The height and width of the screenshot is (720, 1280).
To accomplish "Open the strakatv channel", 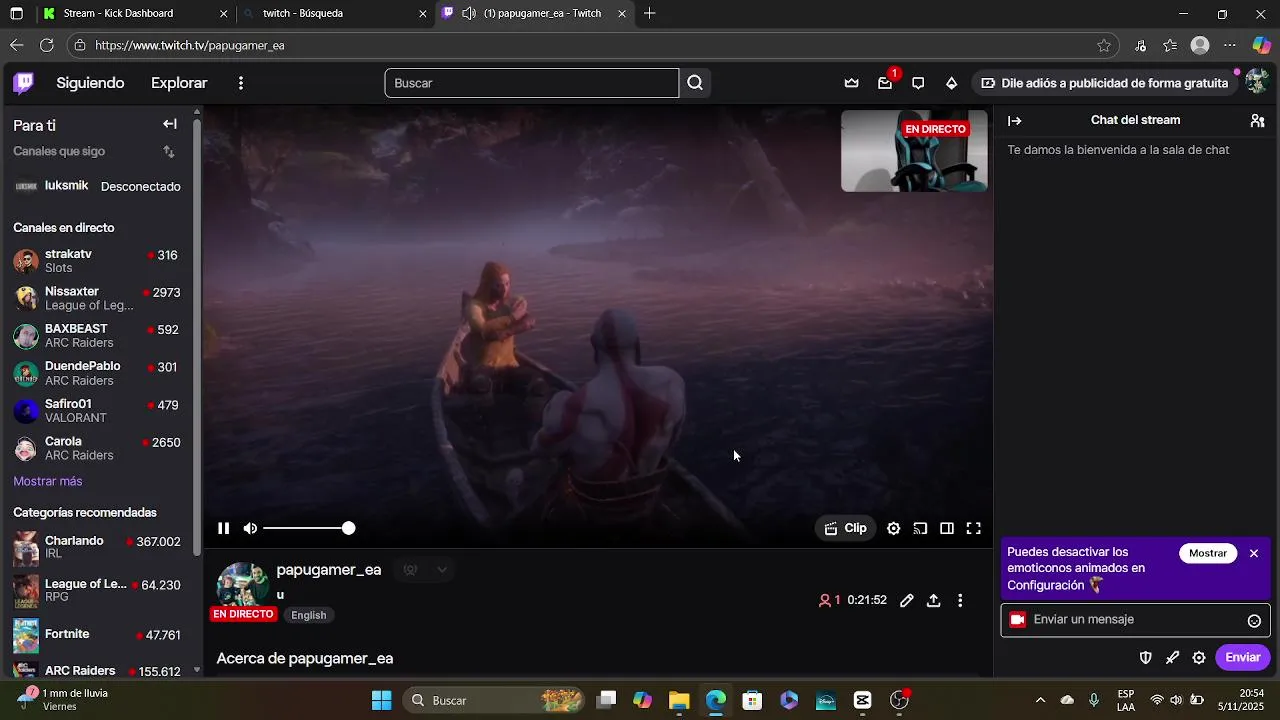I will point(98,261).
